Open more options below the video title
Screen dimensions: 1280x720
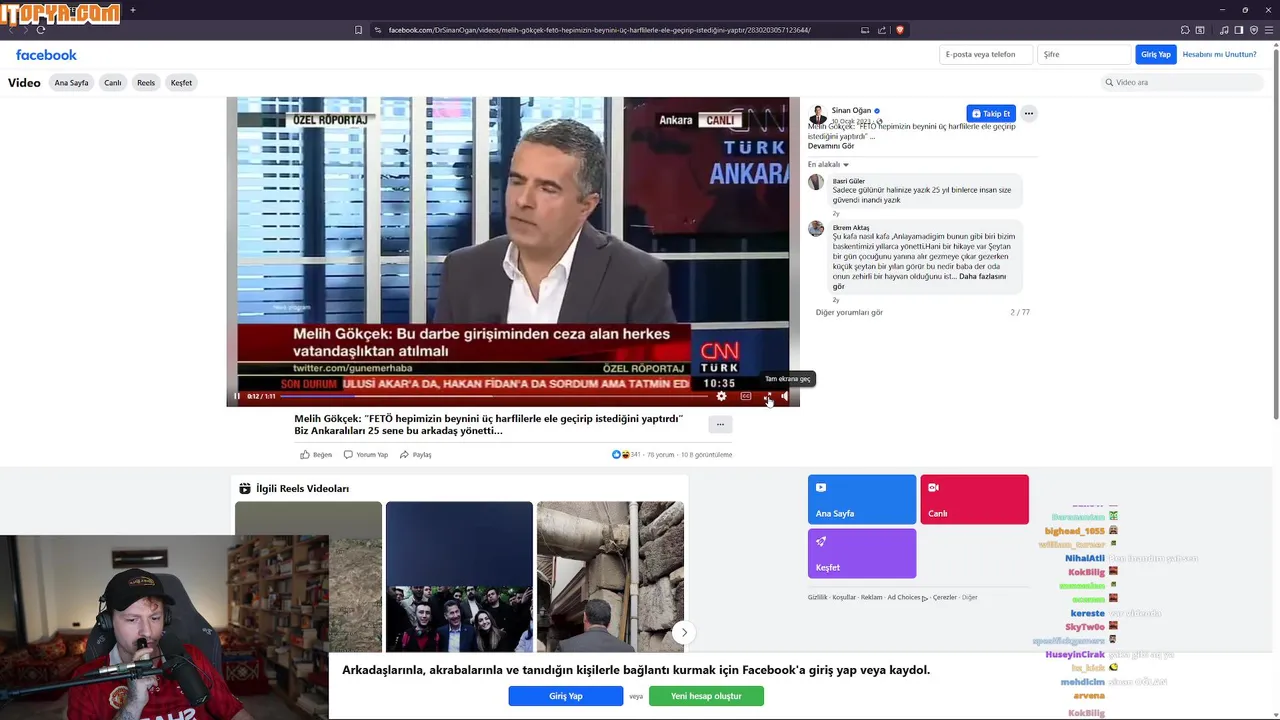coord(720,425)
